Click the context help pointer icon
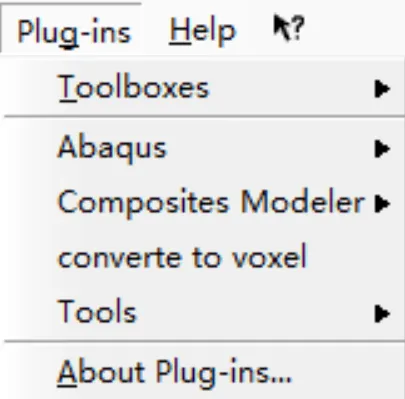Screen dimensions: 405x399 coord(289,28)
